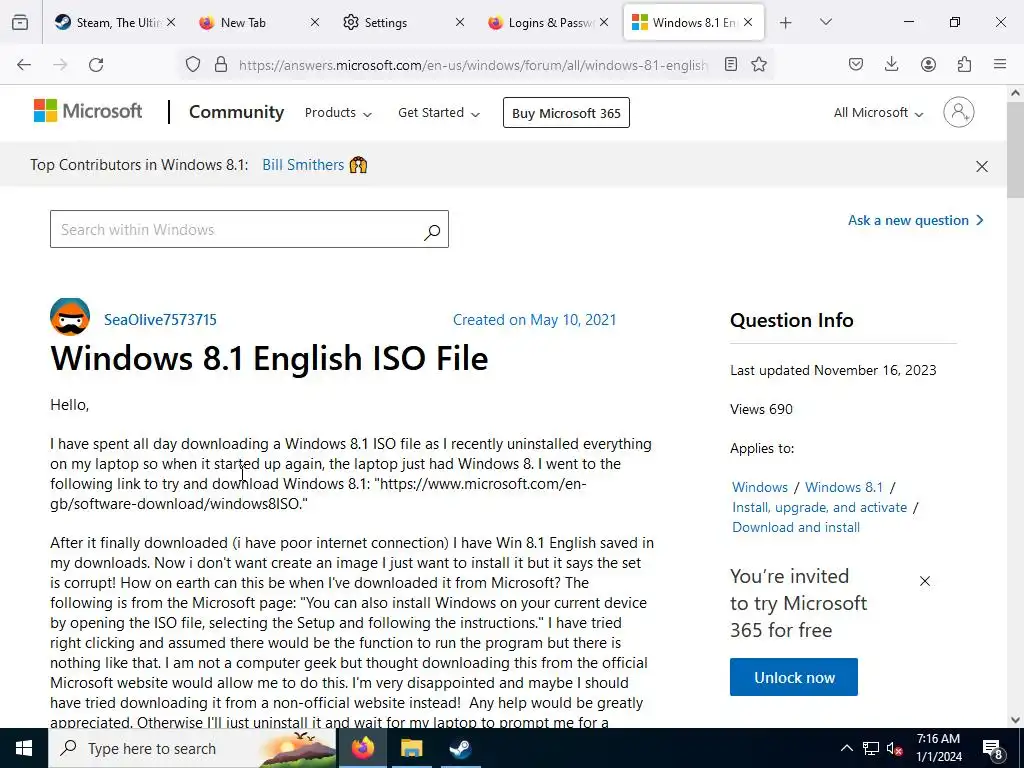Close the Steam tab
Screen dimensions: 1024x768
[x=170, y=22]
